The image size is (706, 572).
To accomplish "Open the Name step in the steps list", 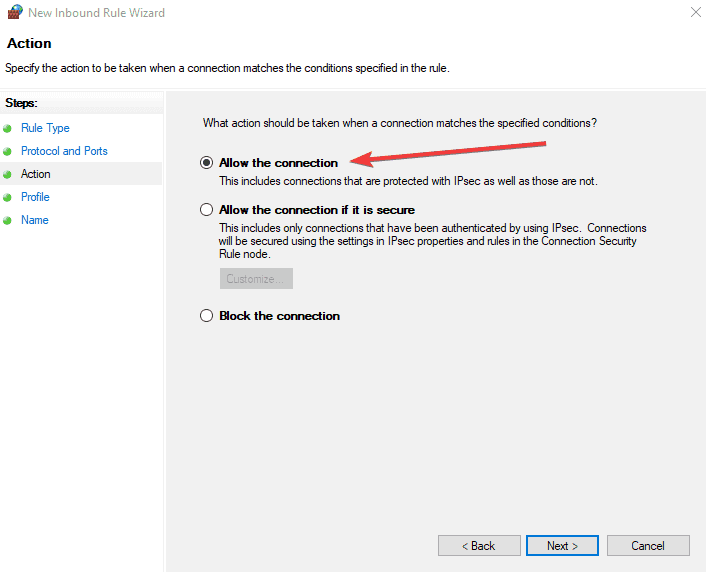I will pyautogui.click(x=35, y=220).
